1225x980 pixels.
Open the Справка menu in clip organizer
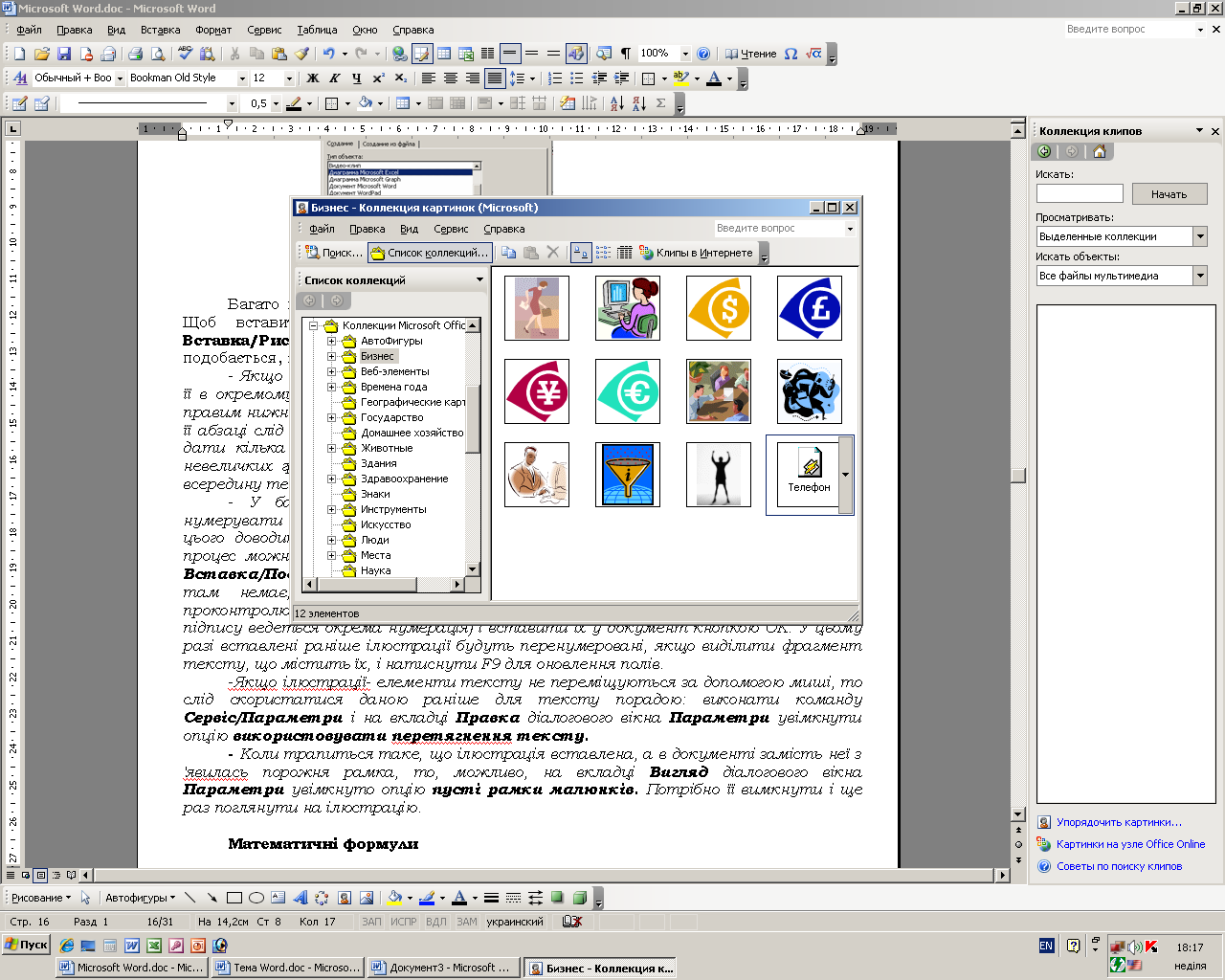click(x=504, y=229)
